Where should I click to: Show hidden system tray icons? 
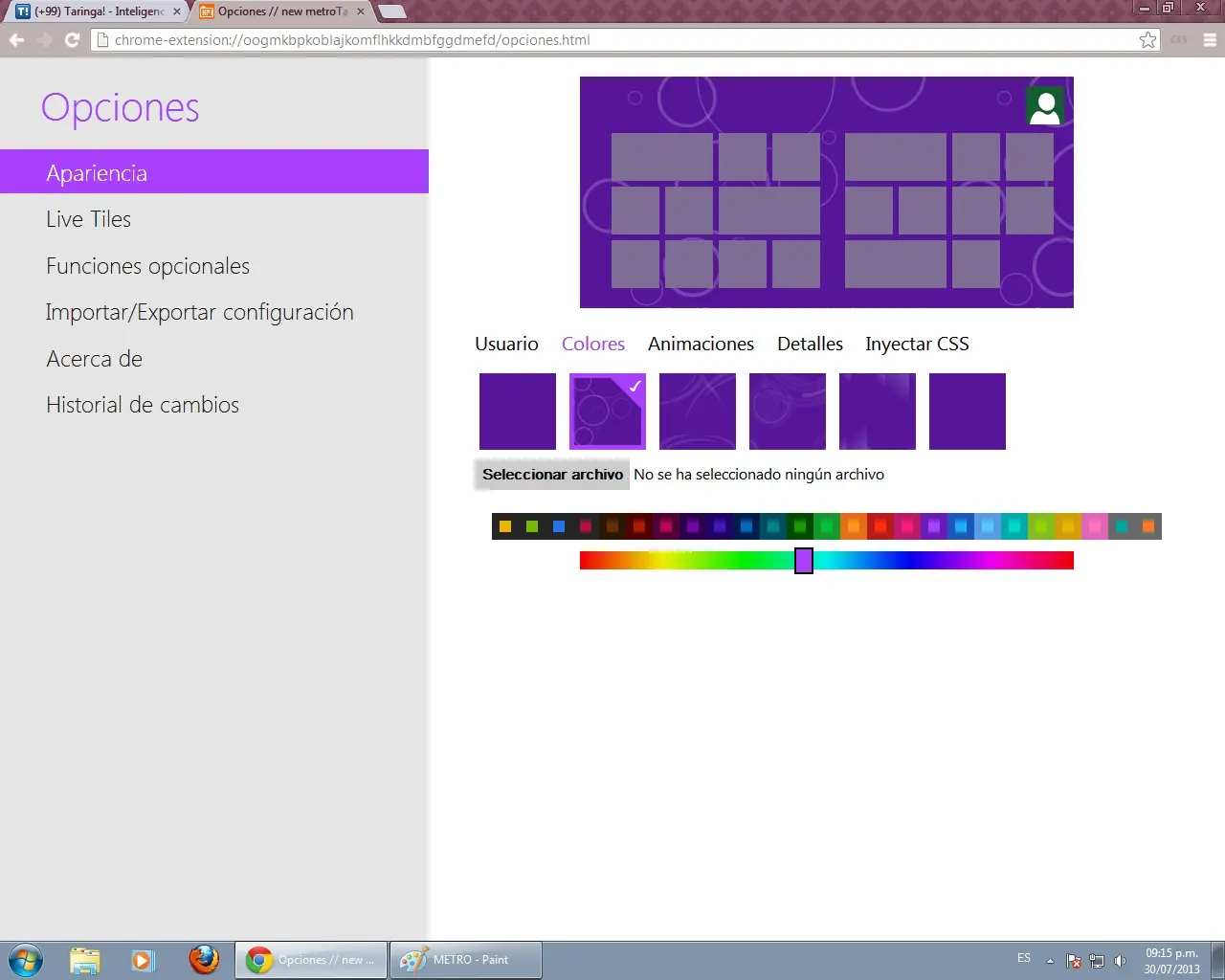(x=1050, y=960)
